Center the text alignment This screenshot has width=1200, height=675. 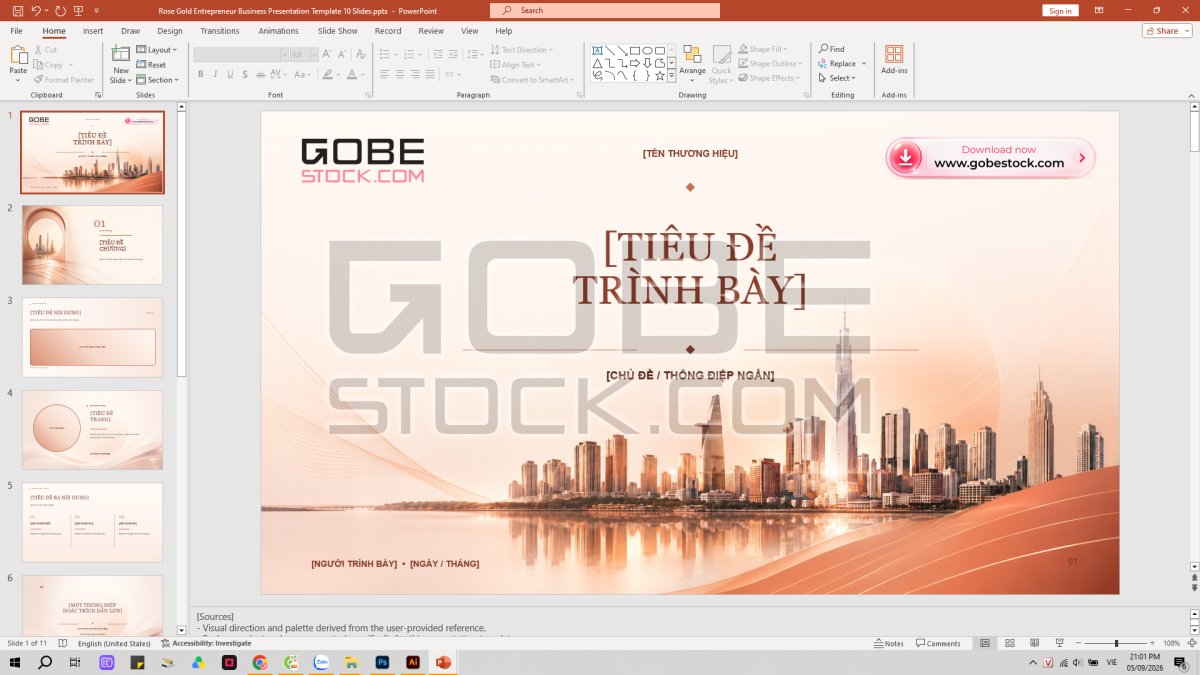tap(400, 74)
